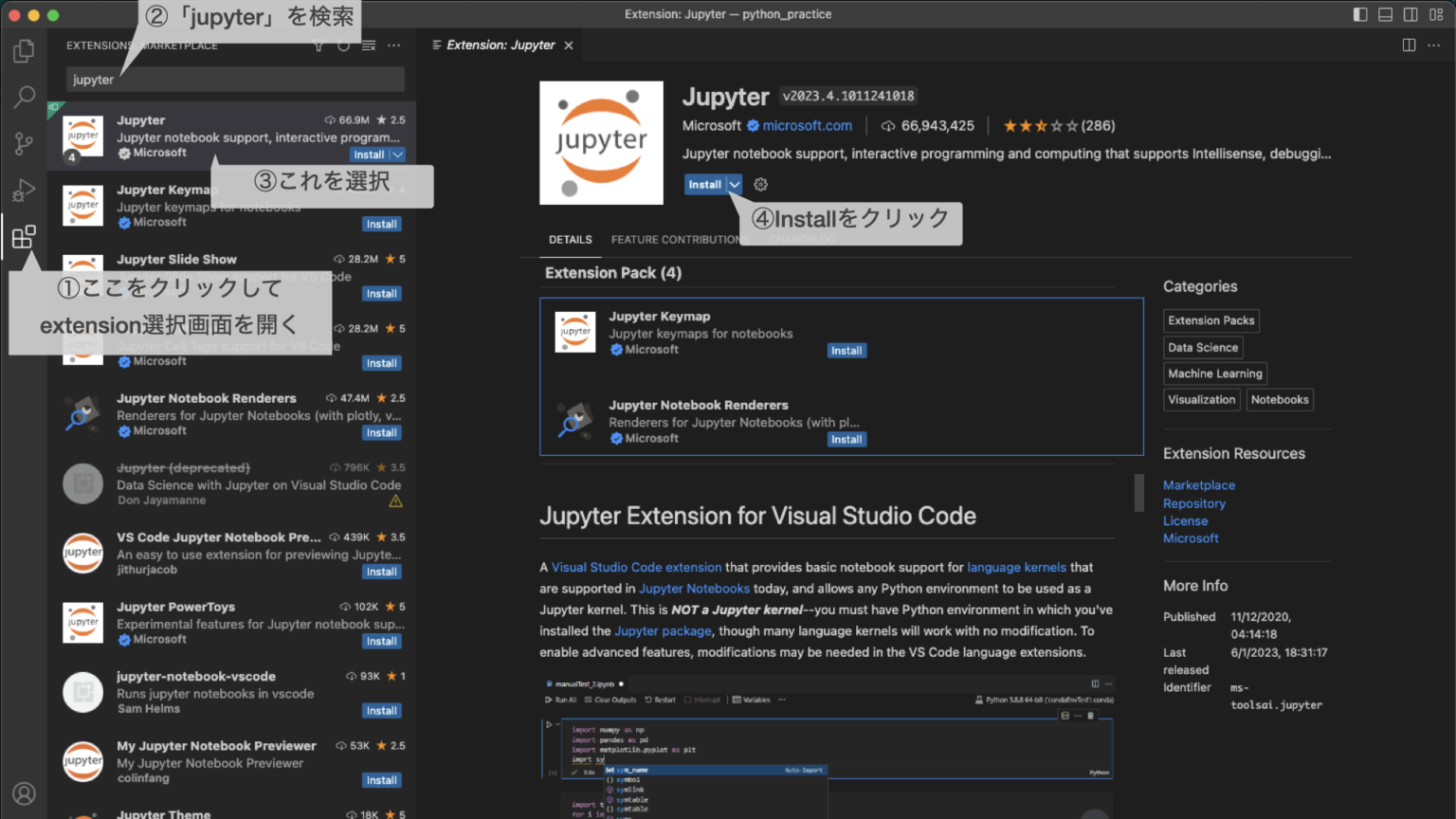Open the Filter Extensions funnel icon

[x=318, y=45]
